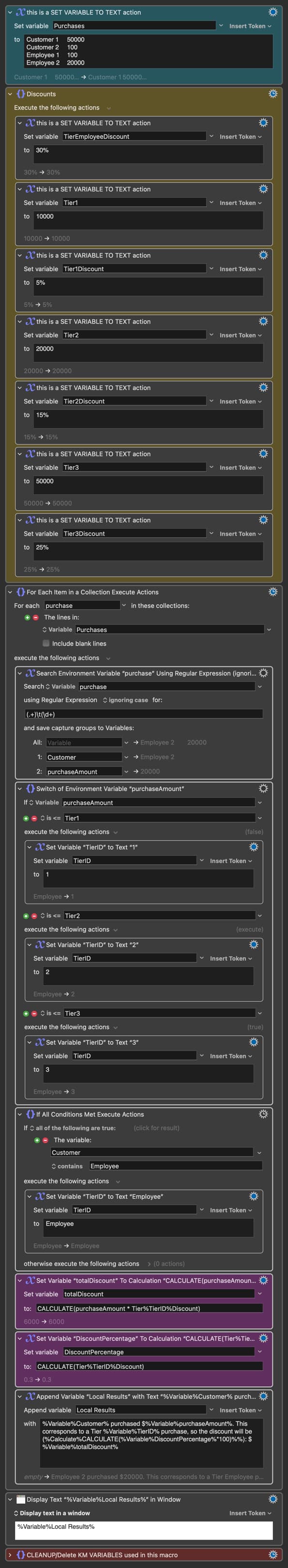Screen dimensions: 288x1568
Task: Open gear menu of CLEANUP variables action
Action: click(x=273, y=1554)
